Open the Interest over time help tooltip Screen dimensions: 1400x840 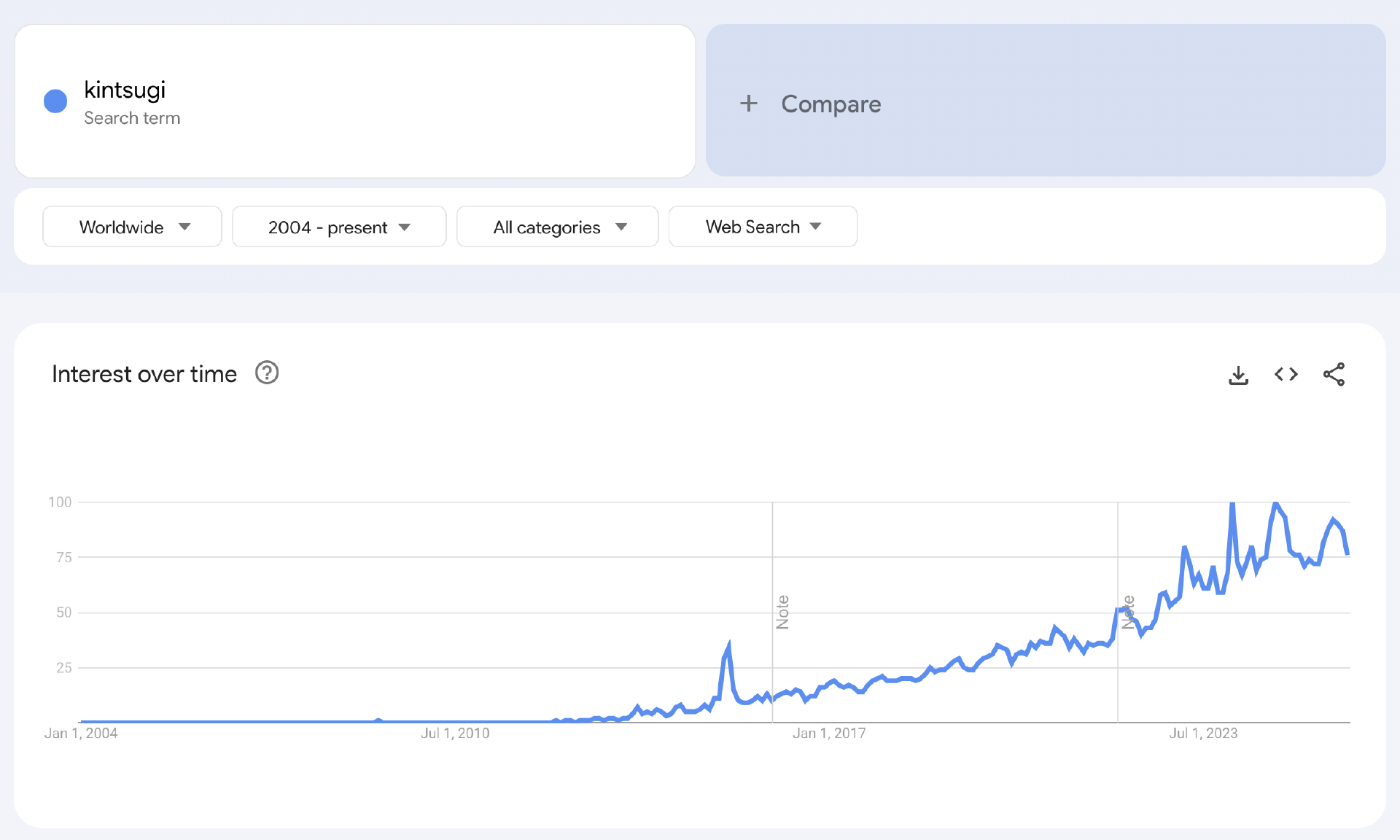coord(267,373)
